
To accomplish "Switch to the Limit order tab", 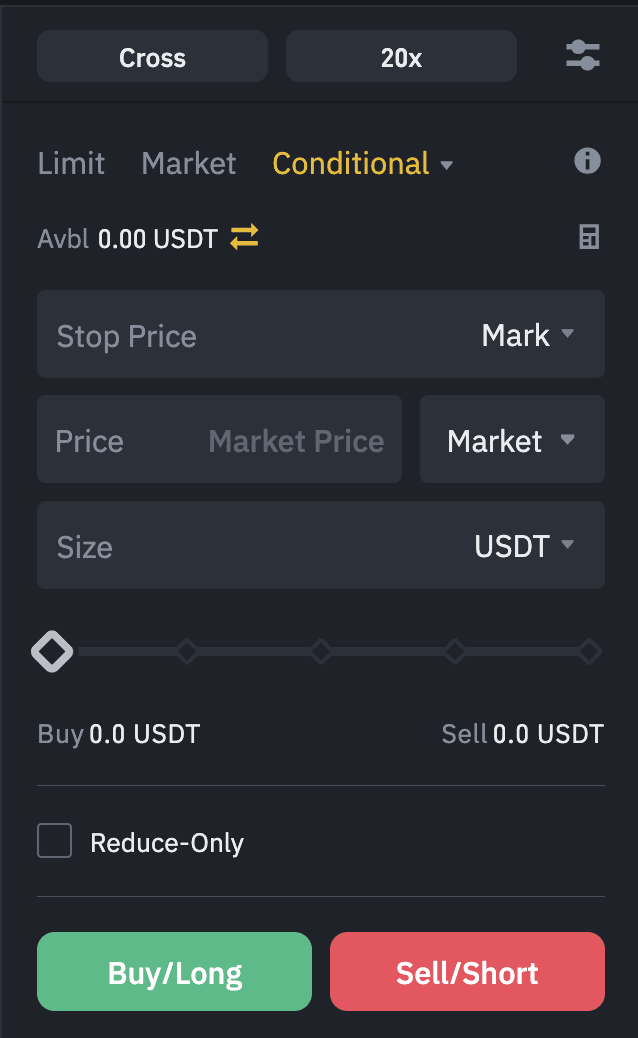I will [x=71, y=164].
